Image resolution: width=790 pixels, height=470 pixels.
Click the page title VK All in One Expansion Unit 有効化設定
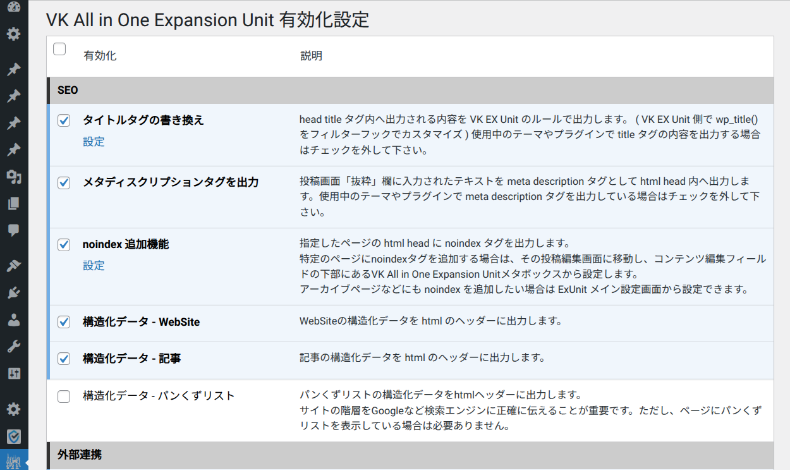point(208,20)
